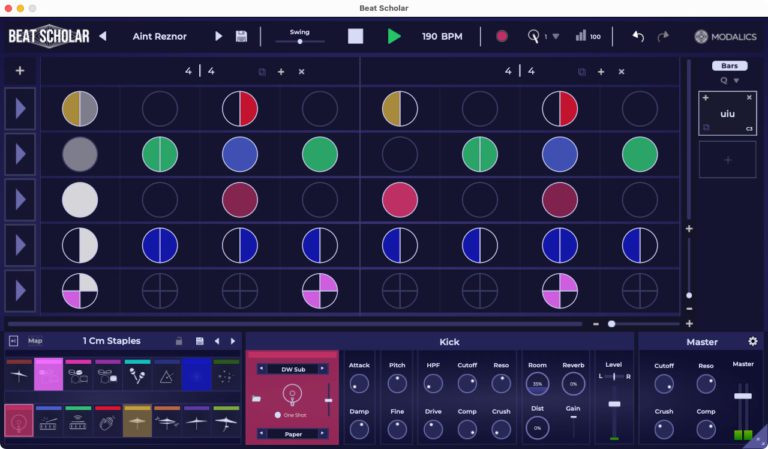Click the 190 BPM tempo field

442,36
